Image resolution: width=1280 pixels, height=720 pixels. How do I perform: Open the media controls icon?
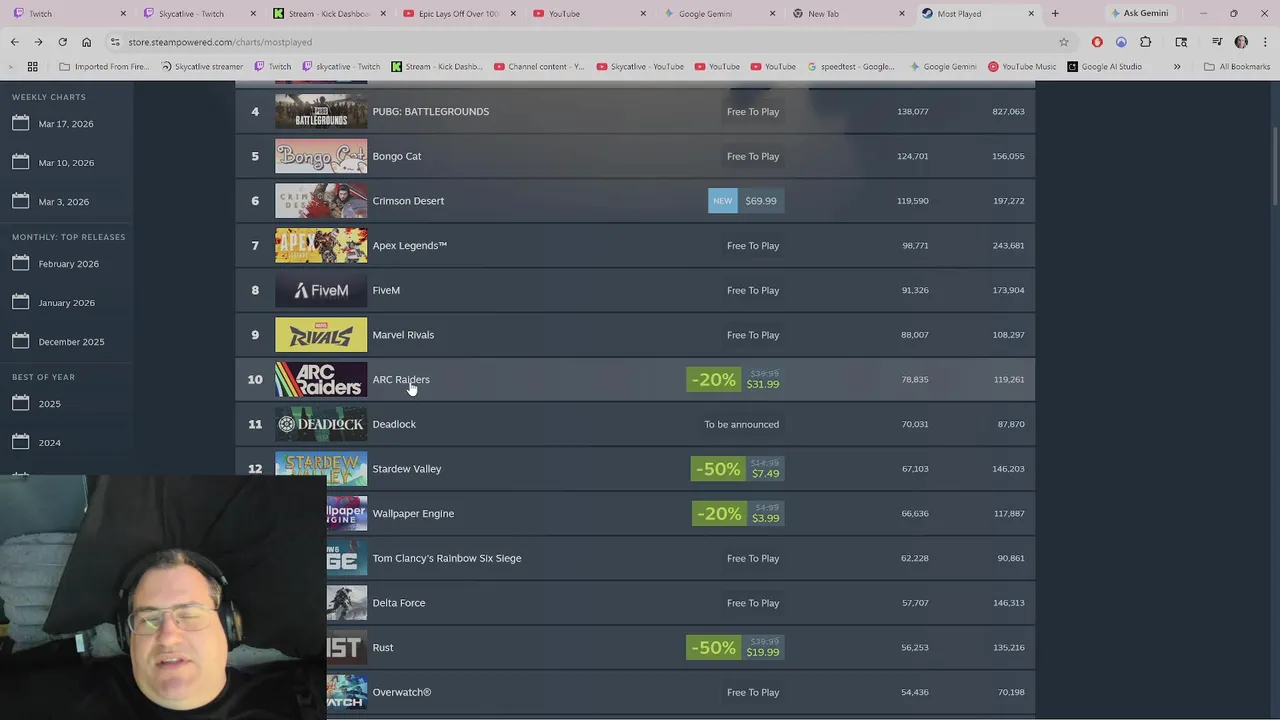click(1217, 42)
